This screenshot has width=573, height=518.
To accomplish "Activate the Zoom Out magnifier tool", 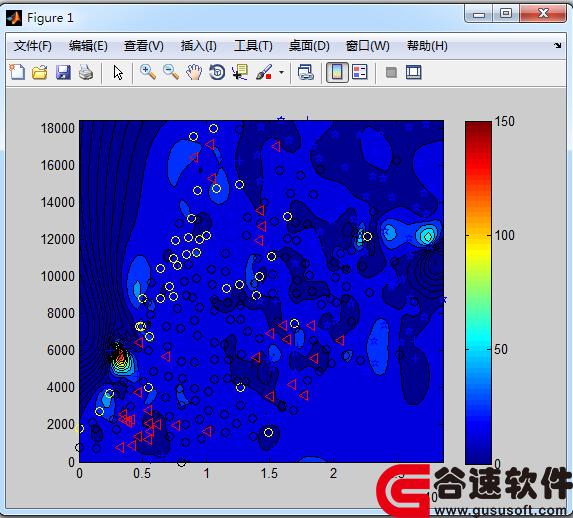I will 171,72.
